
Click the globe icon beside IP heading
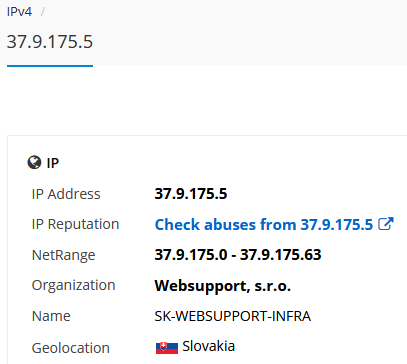pos(34,163)
